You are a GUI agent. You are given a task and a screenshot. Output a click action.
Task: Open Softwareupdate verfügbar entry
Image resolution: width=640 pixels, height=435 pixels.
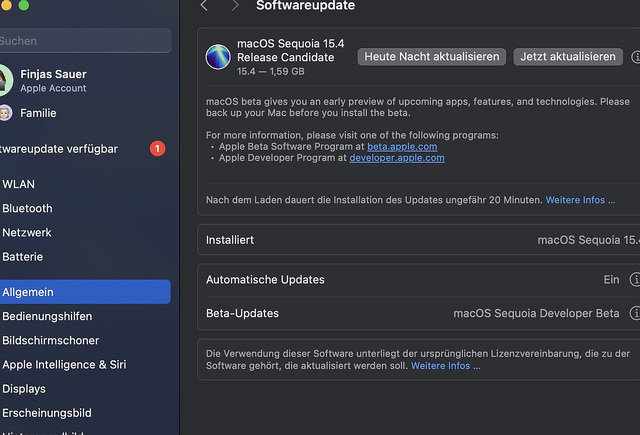pyautogui.click(x=85, y=149)
